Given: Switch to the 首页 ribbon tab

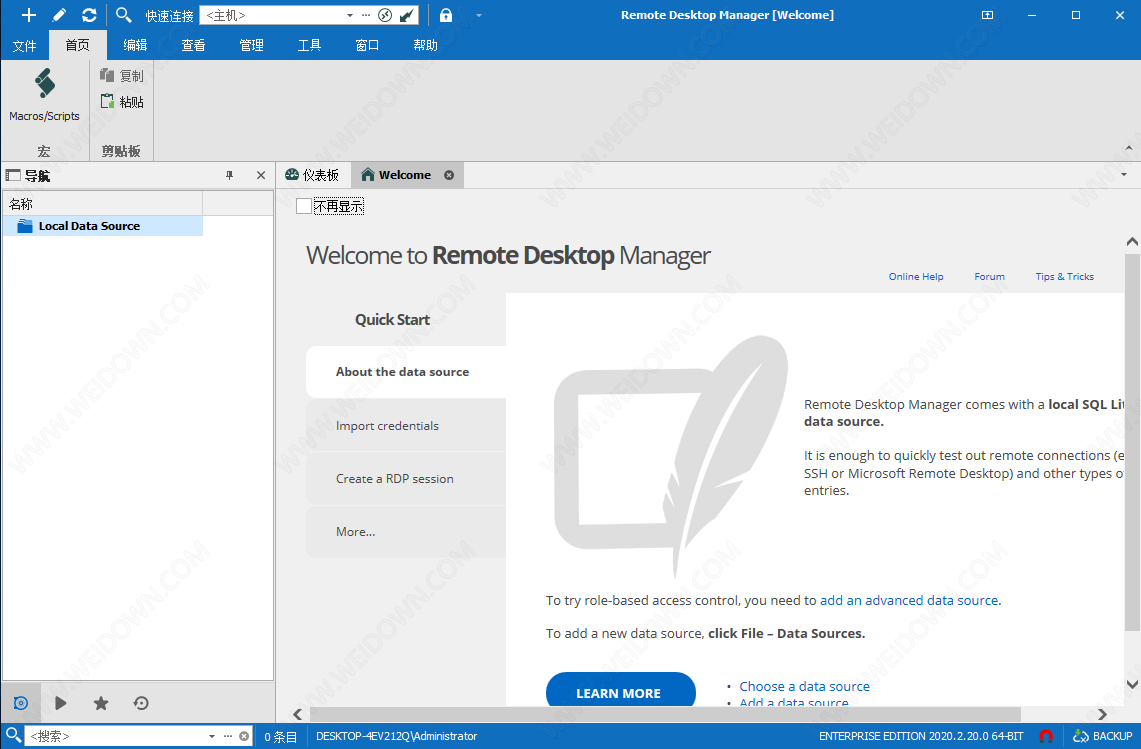Looking at the screenshot, I should 78,45.
